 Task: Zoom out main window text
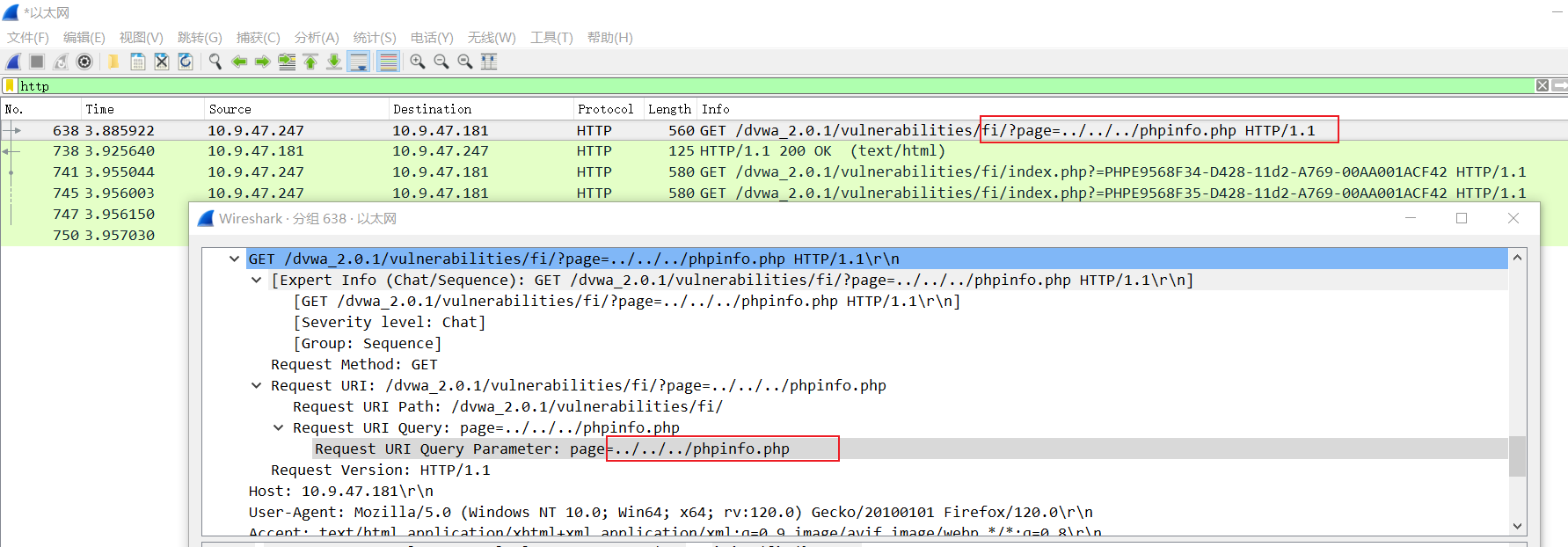coord(441,62)
